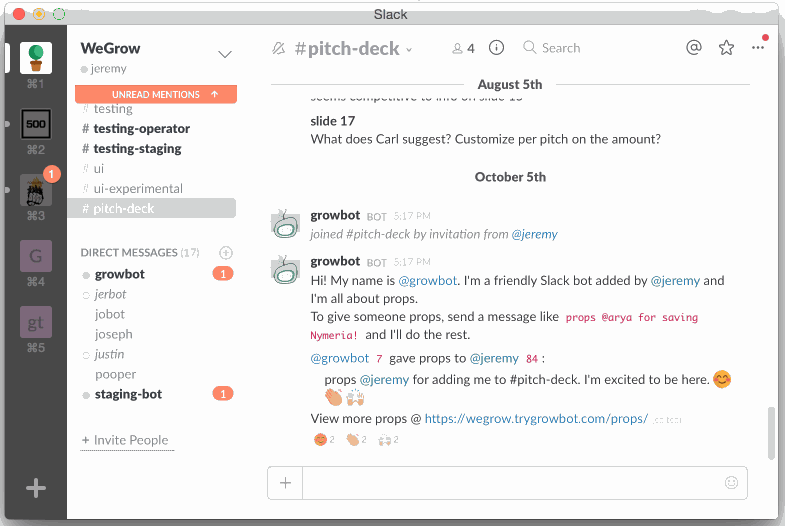This screenshot has width=785, height=526.
Task: Open the #pitch-deck channel dropdown arrow
Action: 409,50
